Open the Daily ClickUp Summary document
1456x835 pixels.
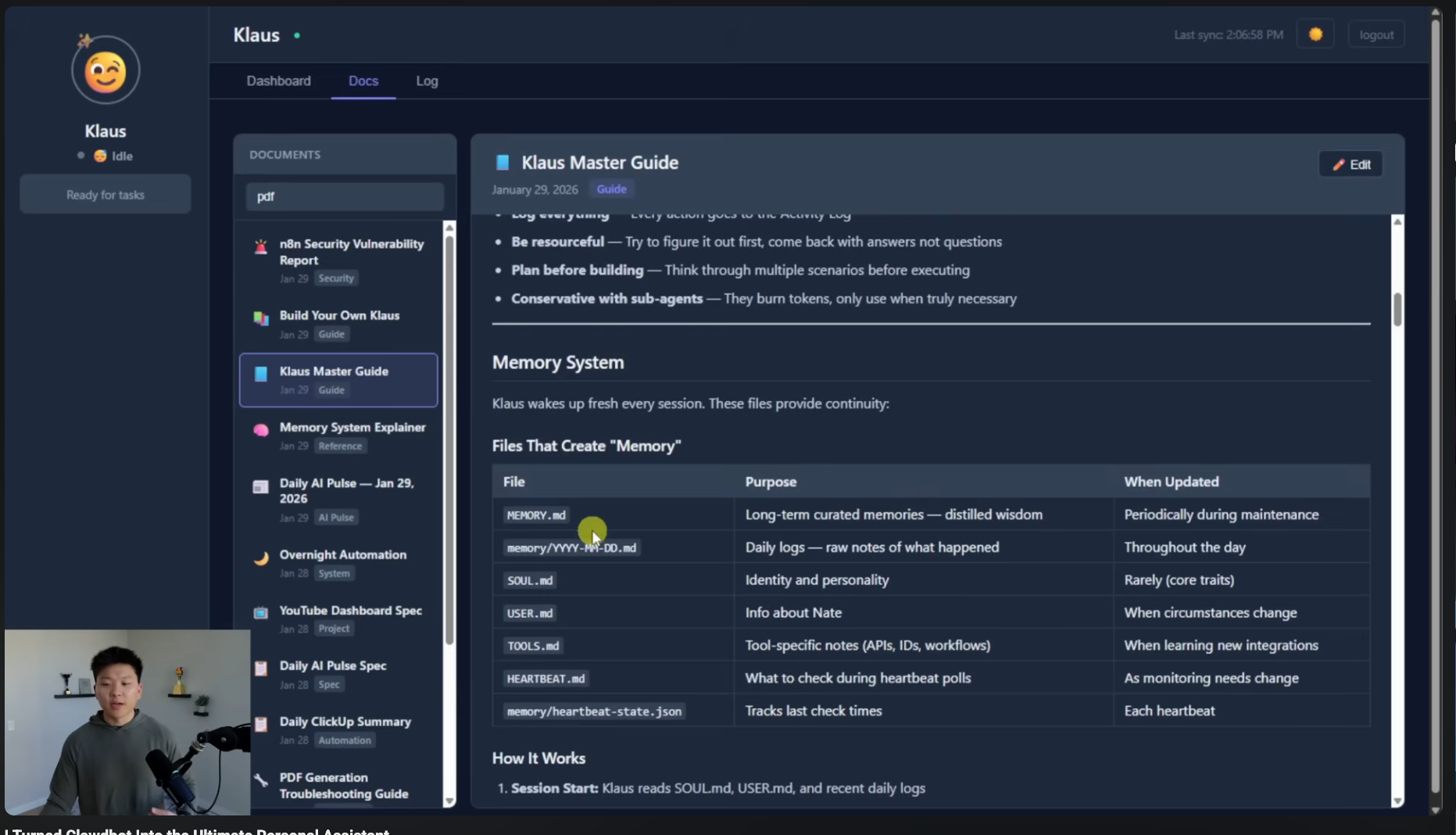click(x=345, y=722)
